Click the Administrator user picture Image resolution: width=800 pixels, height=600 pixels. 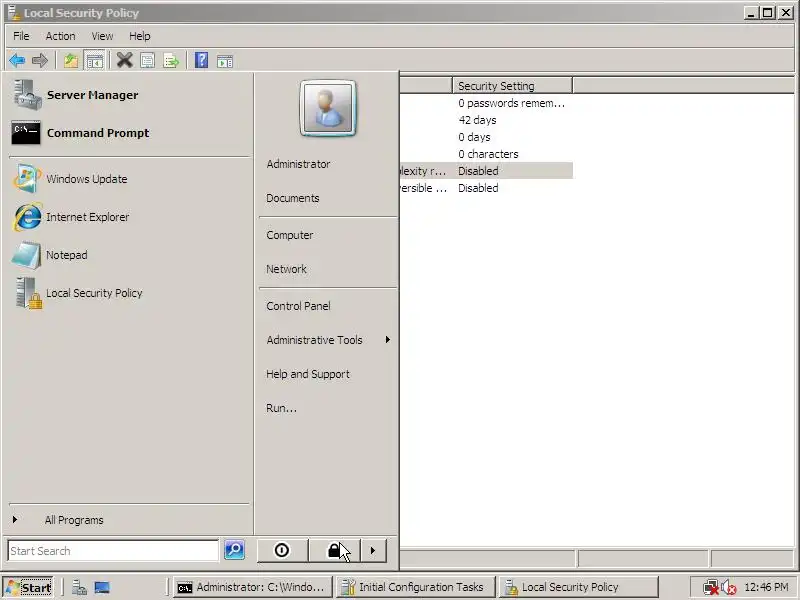pos(328,108)
